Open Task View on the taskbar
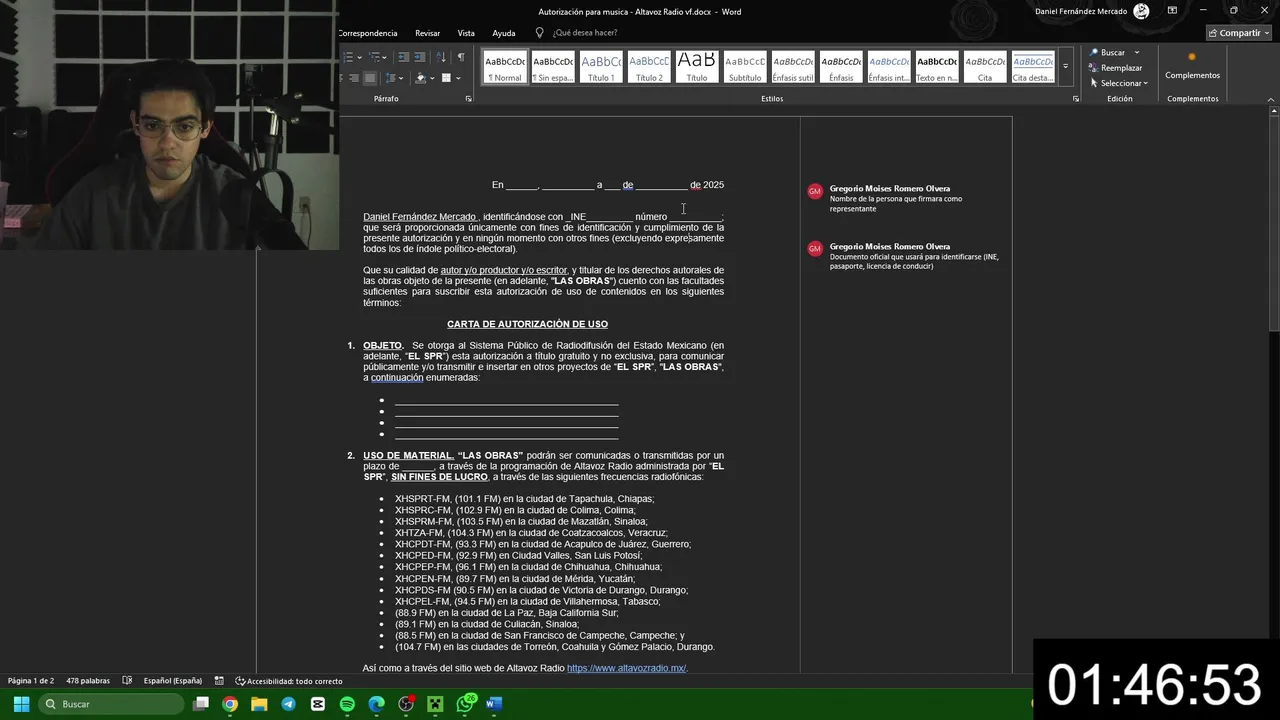 [x=201, y=704]
